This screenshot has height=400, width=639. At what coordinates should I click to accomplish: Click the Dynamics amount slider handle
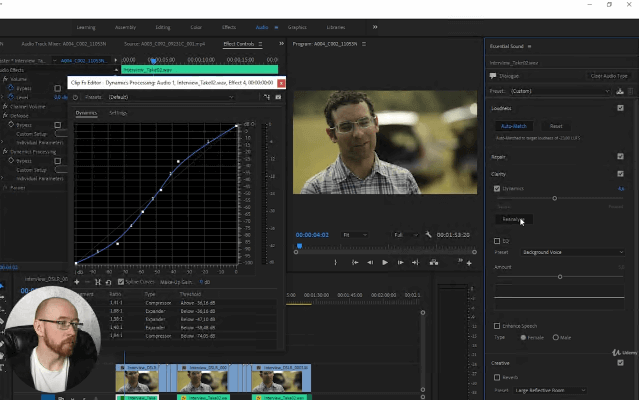click(x=555, y=198)
